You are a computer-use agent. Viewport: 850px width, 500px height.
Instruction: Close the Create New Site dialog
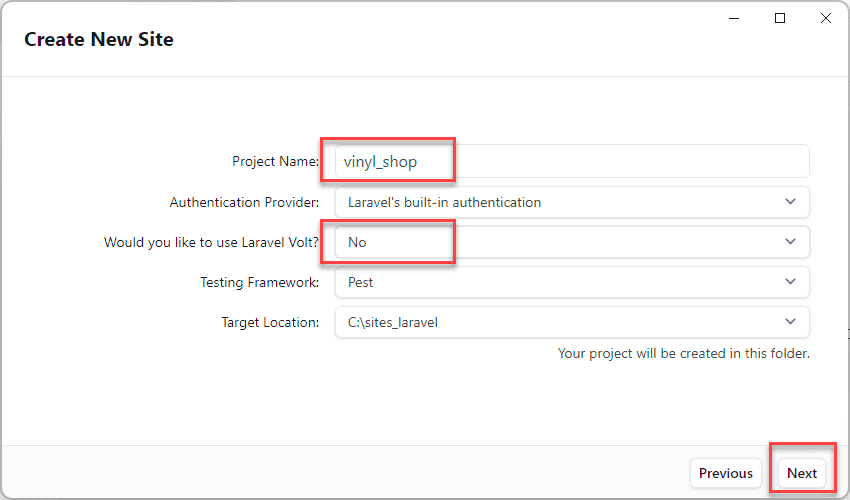(825, 18)
